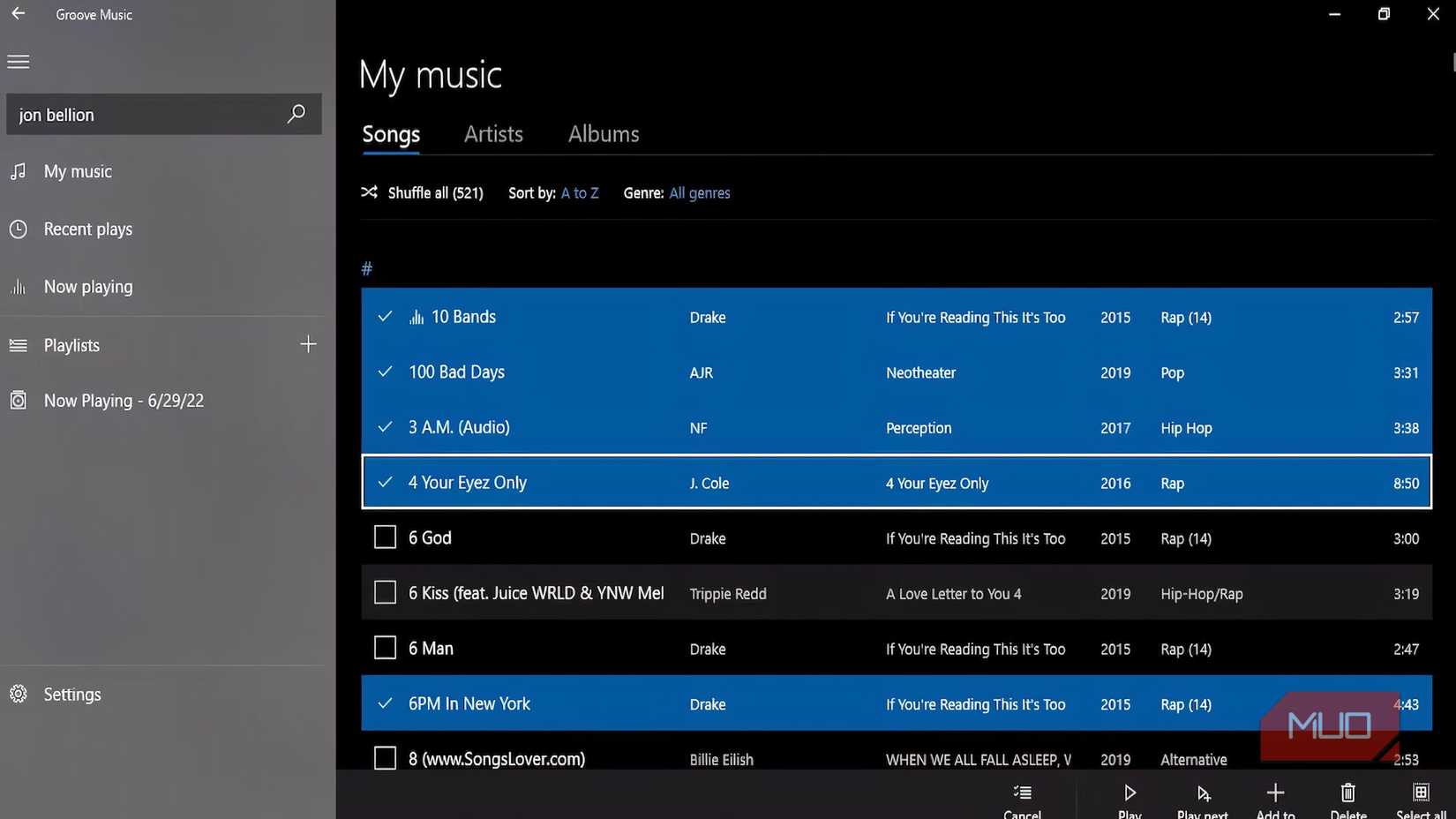Choose Play next for selected songs
Viewport: 1456px width, 819px height.
(1203, 800)
